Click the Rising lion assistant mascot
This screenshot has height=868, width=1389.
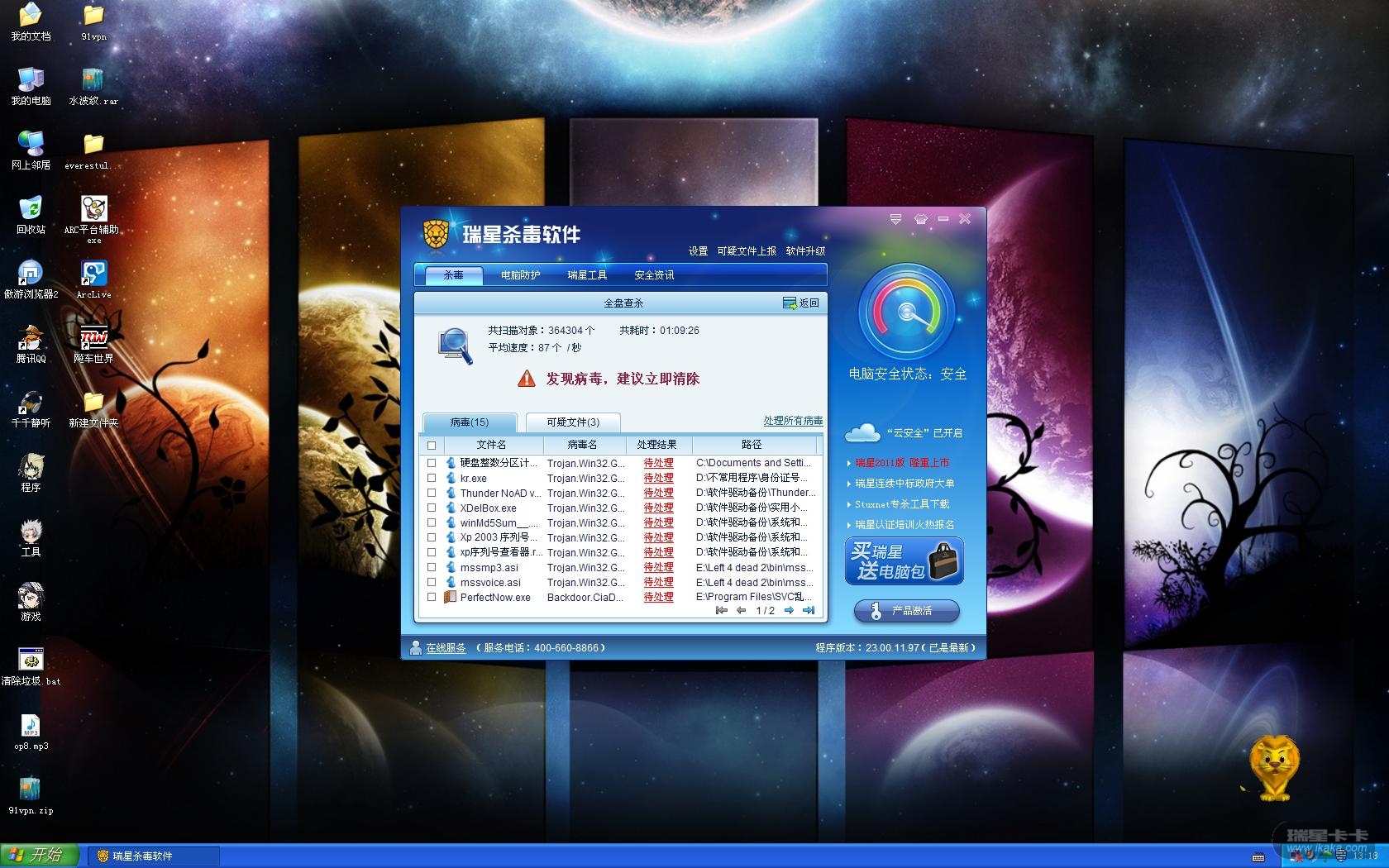[1273, 768]
